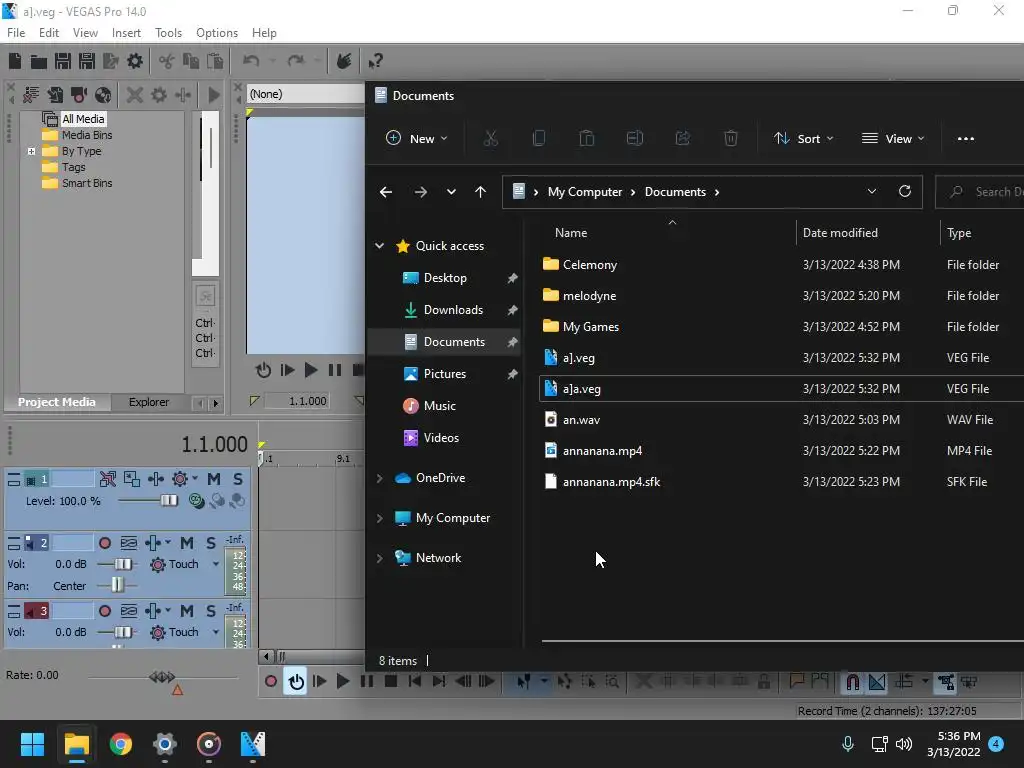
Task: Open Track FX on video track 1
Action: point(156,479)
